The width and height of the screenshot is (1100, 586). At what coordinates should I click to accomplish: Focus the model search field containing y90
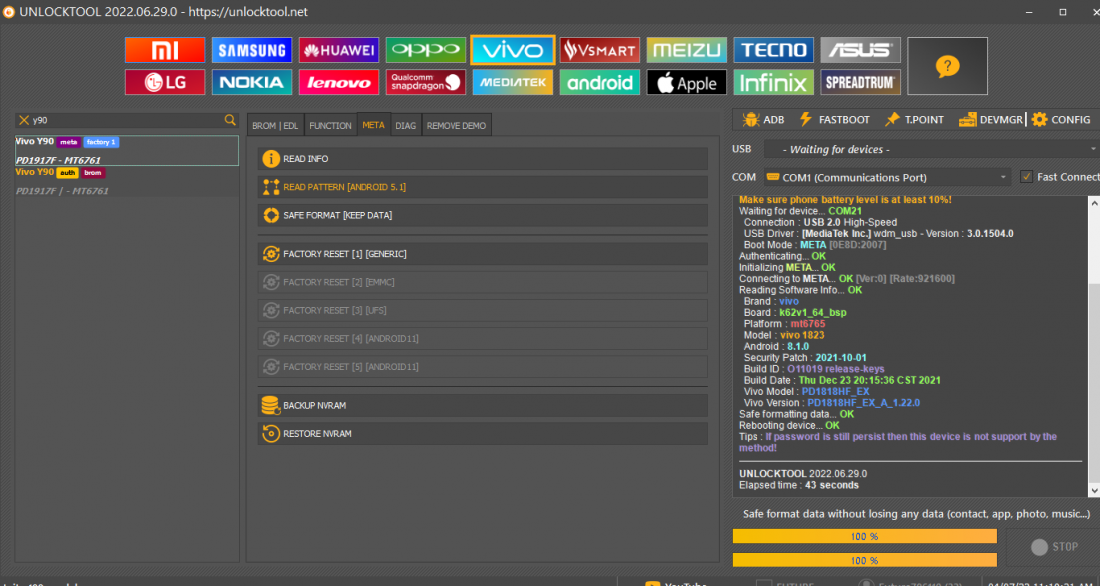(127, 120)
